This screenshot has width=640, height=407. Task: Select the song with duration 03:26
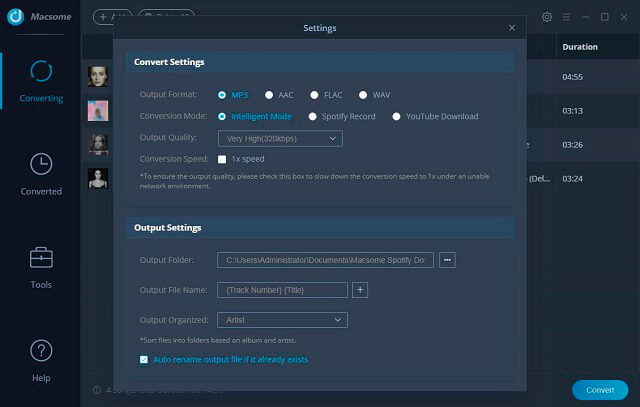[572, 145]
